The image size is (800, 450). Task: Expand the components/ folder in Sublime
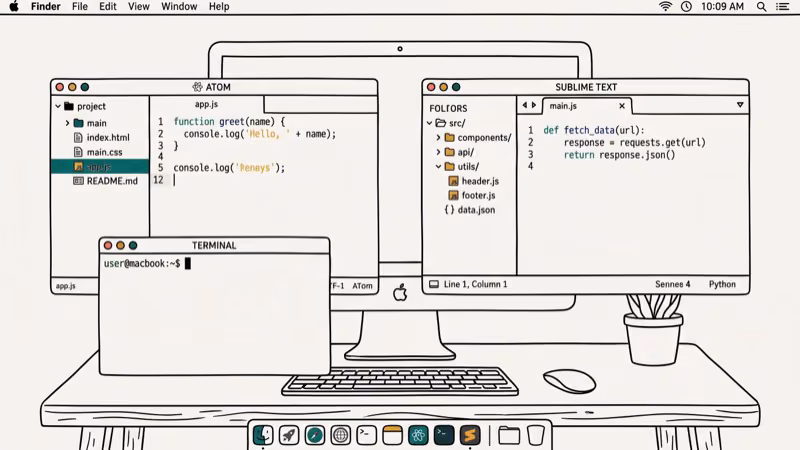tap(438, 138)
